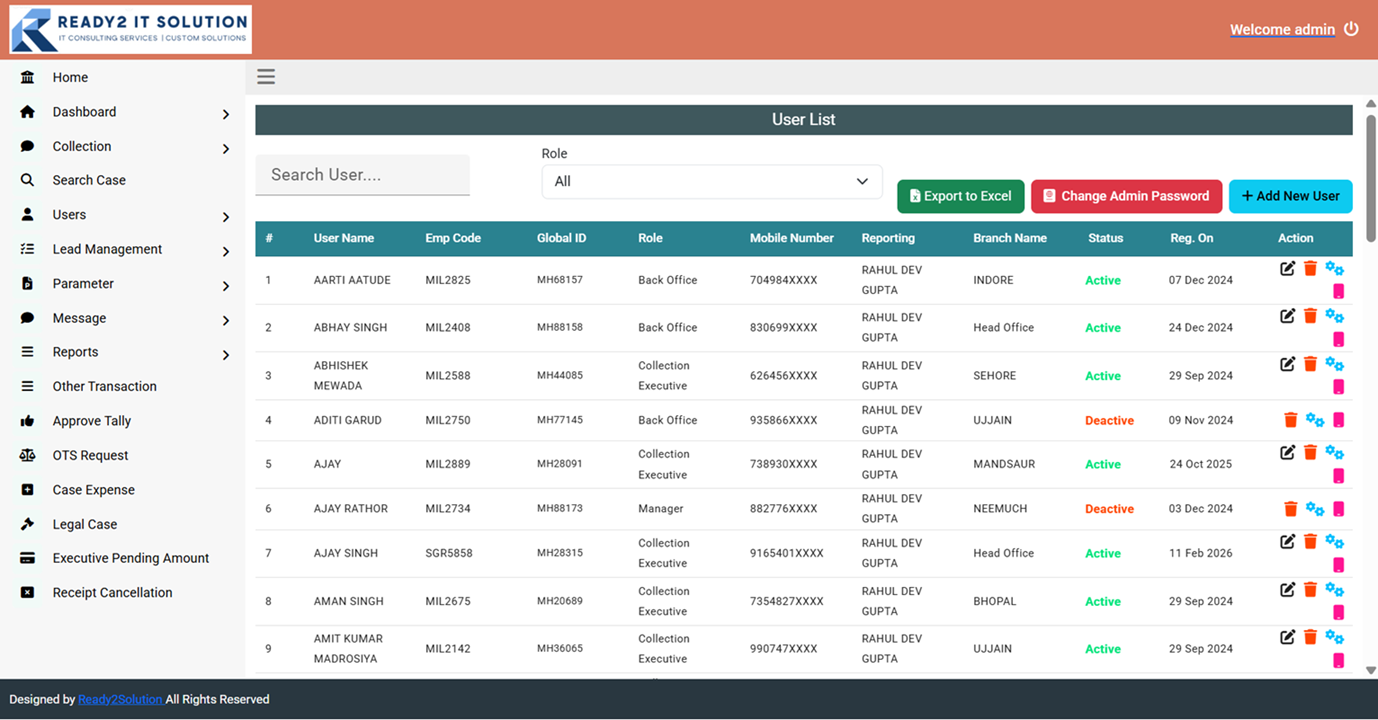1378x720 pixels.
Task: Edit AARTI AATUDE using the pencil icon
Action: click(x=1288, y=268)
